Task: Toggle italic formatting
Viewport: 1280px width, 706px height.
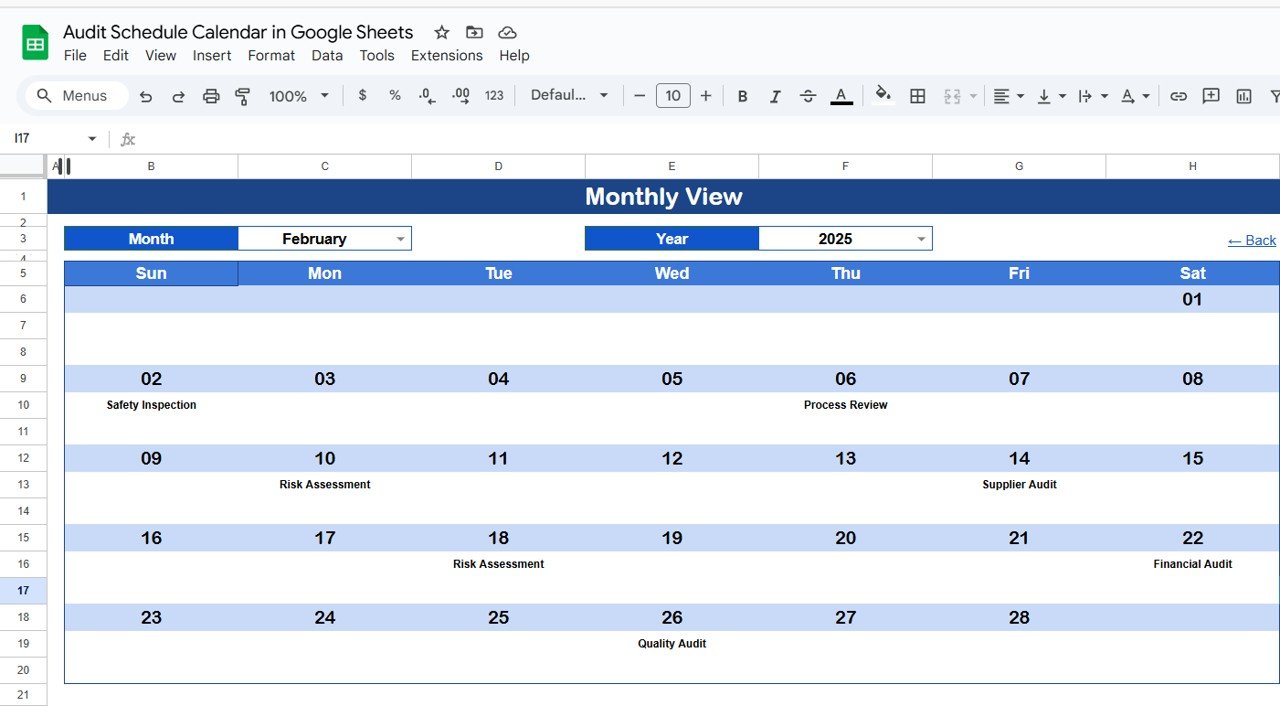Action: click(775, 96)
